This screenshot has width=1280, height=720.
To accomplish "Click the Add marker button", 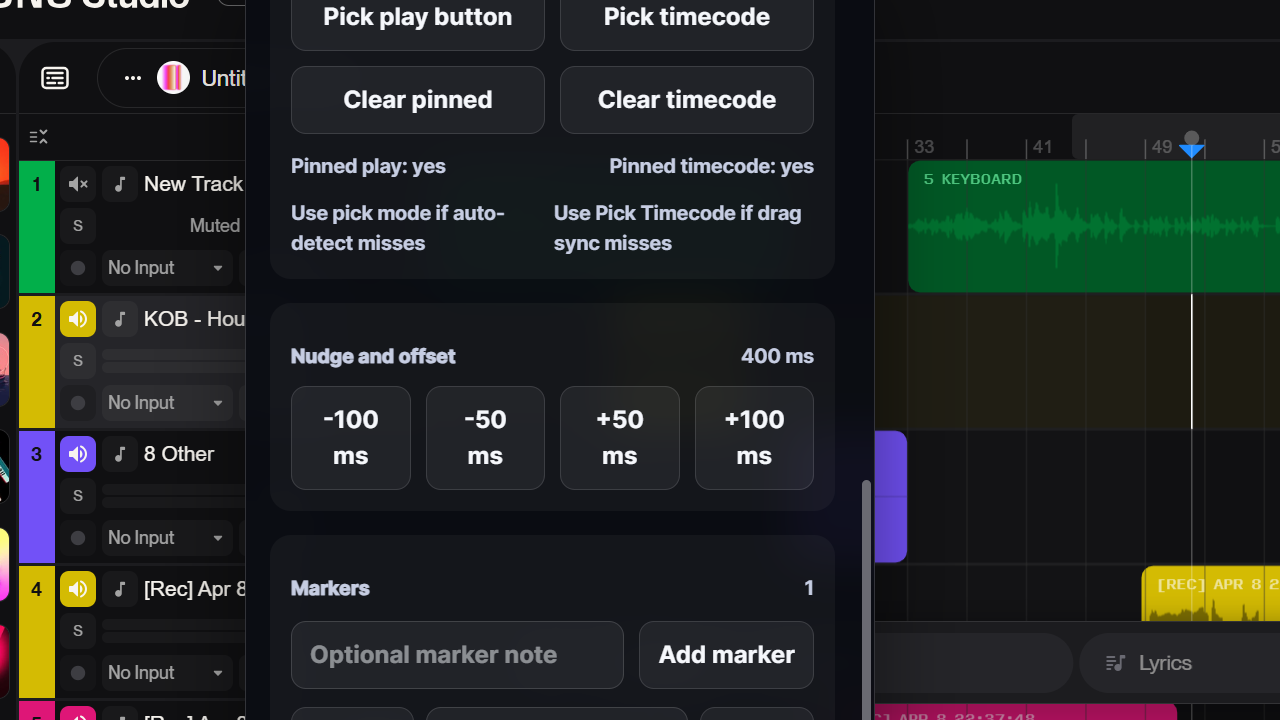I will (x=726, y=655).
